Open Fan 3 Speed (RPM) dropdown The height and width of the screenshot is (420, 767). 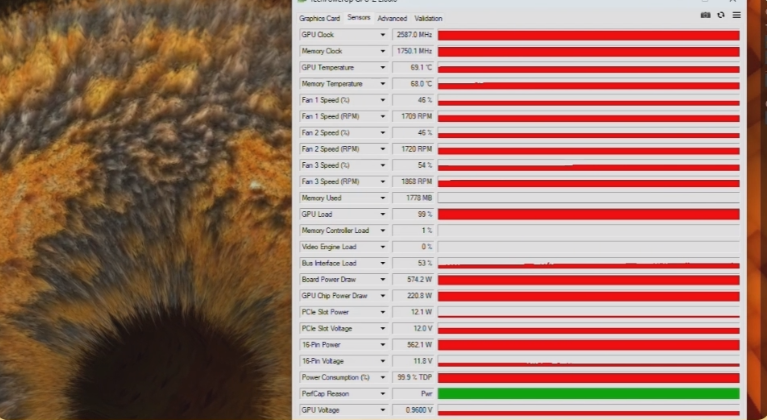point(383,181)
